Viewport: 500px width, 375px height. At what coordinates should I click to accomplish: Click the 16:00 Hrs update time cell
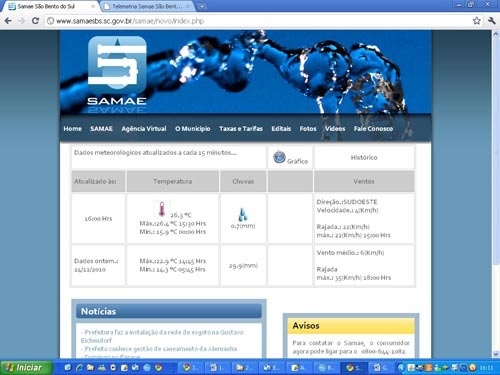[x=98, y=219]
